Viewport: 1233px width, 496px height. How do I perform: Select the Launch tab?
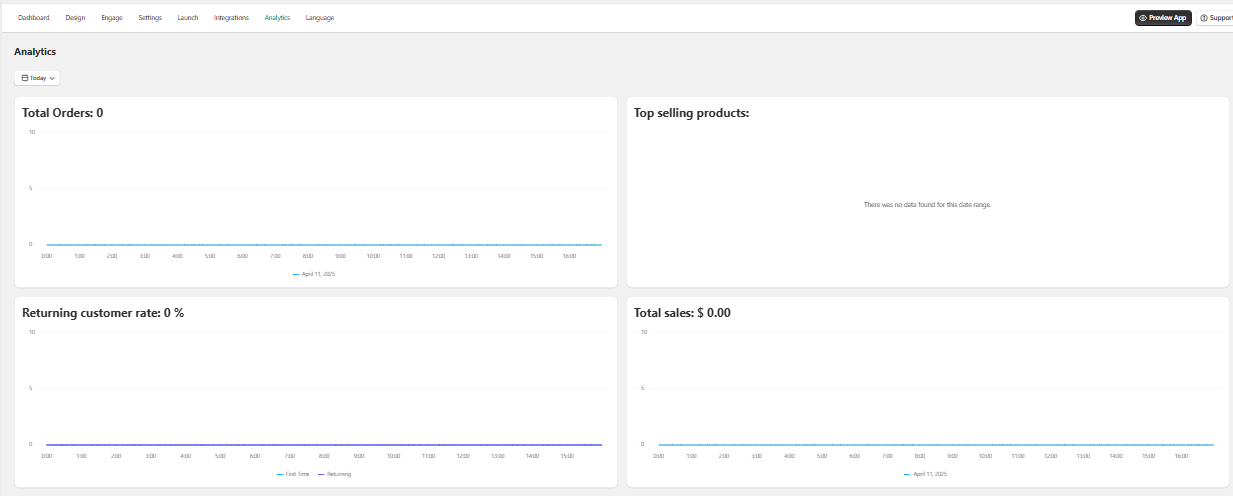pyautogui.click(x=187, y=18)
